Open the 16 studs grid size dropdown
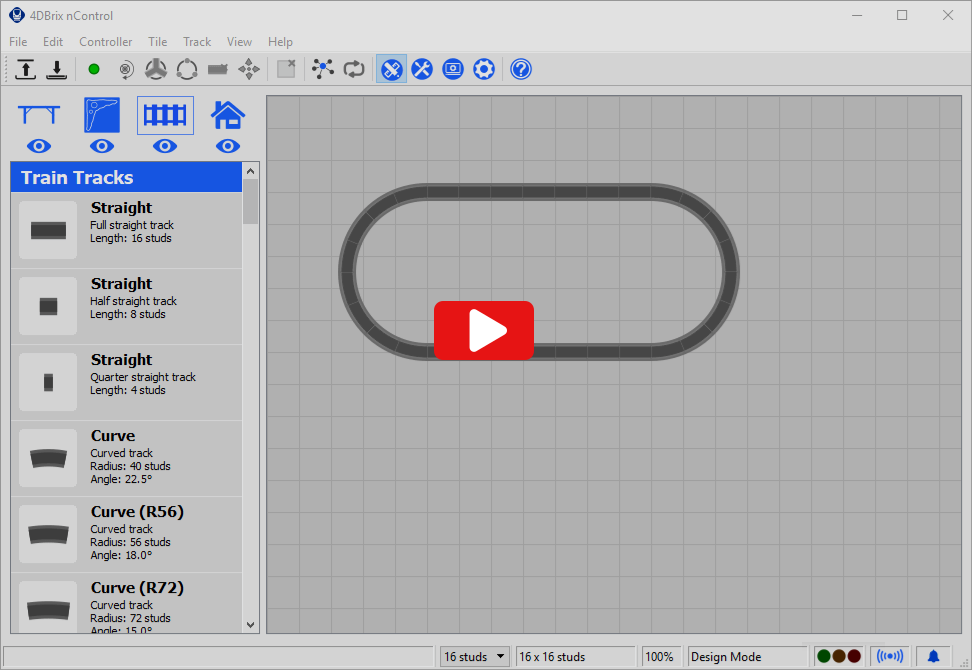 [475, 657]
